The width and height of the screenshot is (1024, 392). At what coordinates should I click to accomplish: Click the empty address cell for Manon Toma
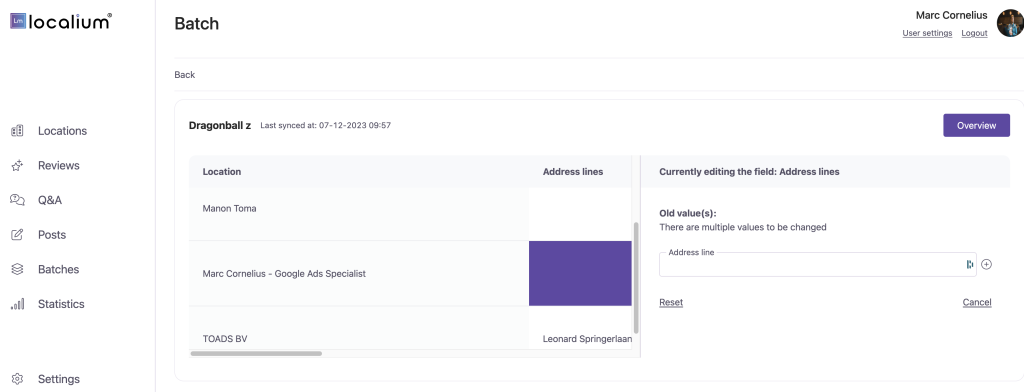point(580,214)
